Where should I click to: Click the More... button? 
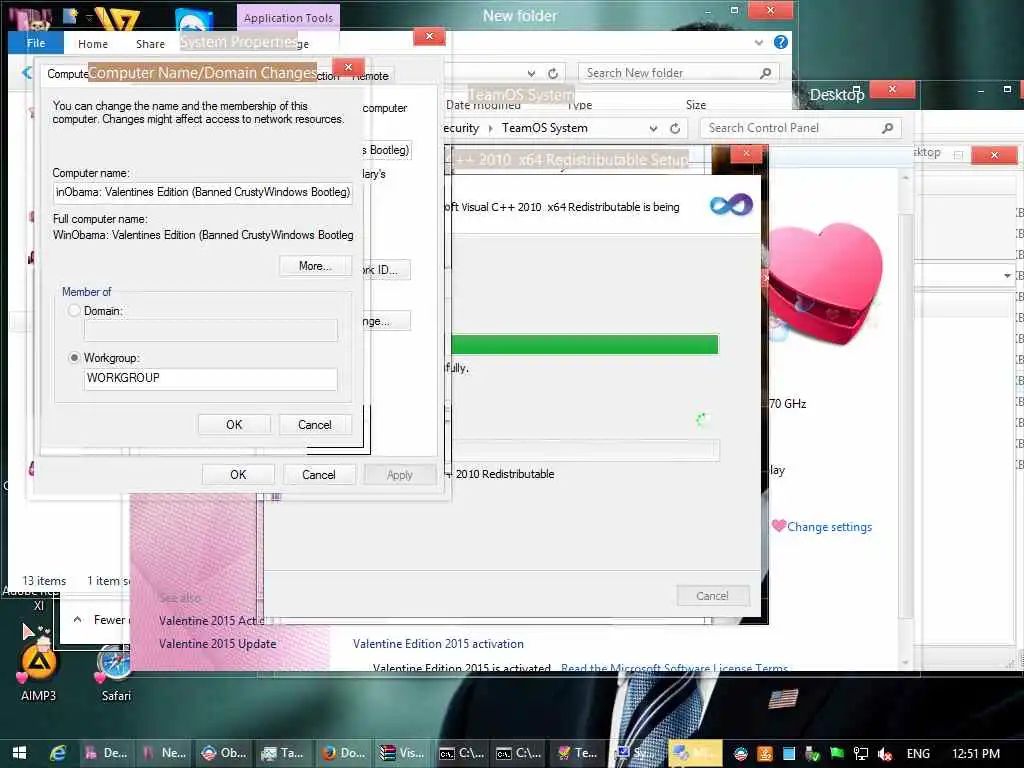pos(315,266)
